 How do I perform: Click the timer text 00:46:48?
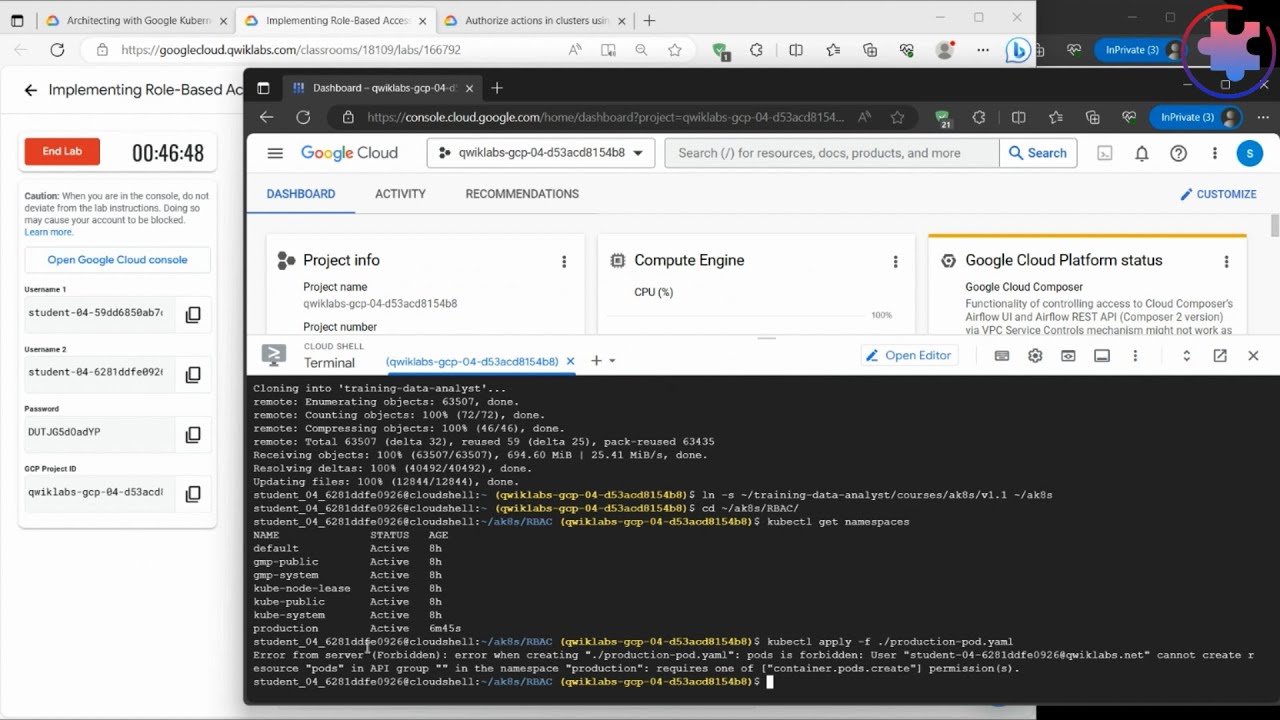coord(168,153)
